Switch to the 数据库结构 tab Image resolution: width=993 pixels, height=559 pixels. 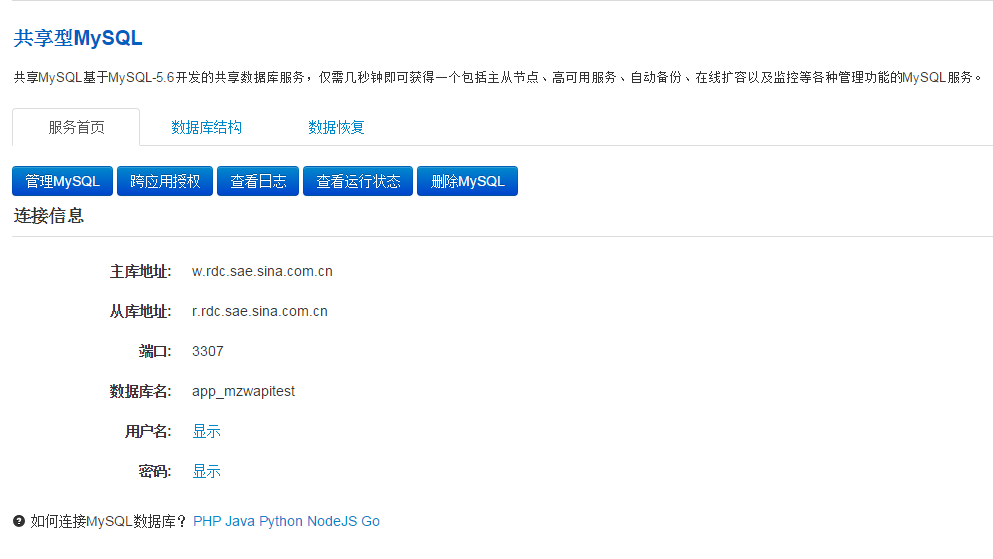click(x=206, y=127)
